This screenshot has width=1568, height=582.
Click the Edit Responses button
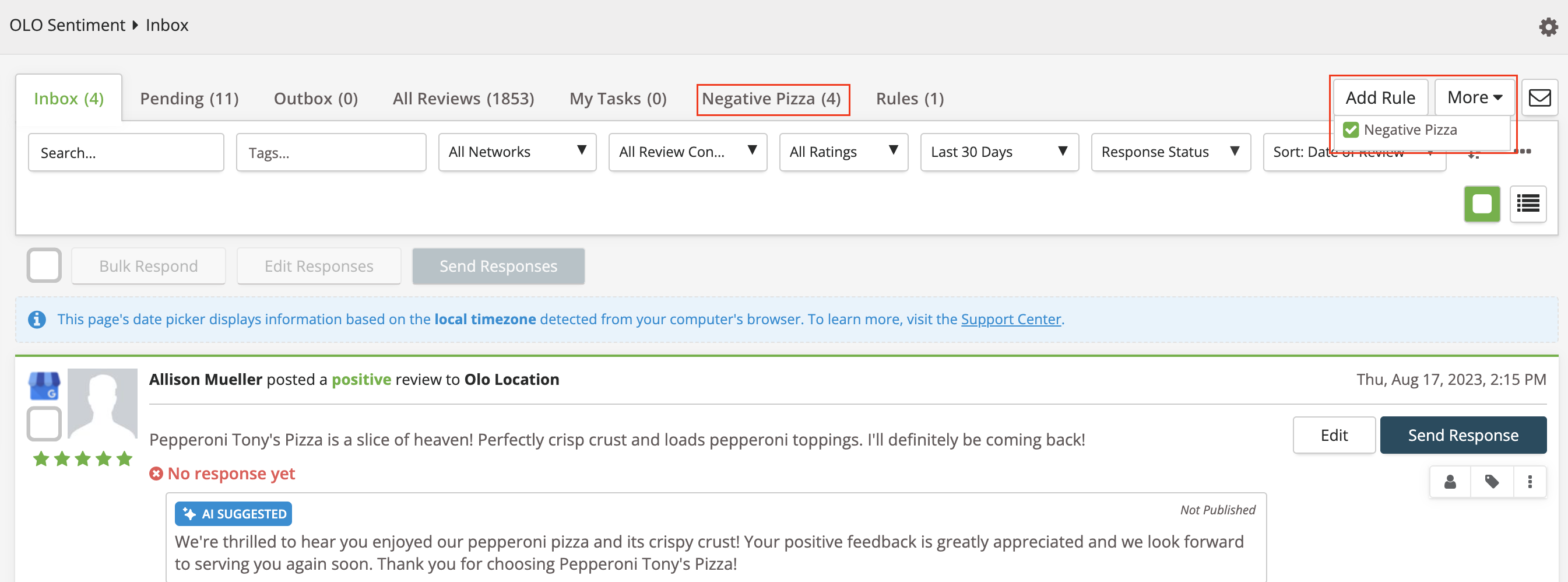click(x=319, y=266)
